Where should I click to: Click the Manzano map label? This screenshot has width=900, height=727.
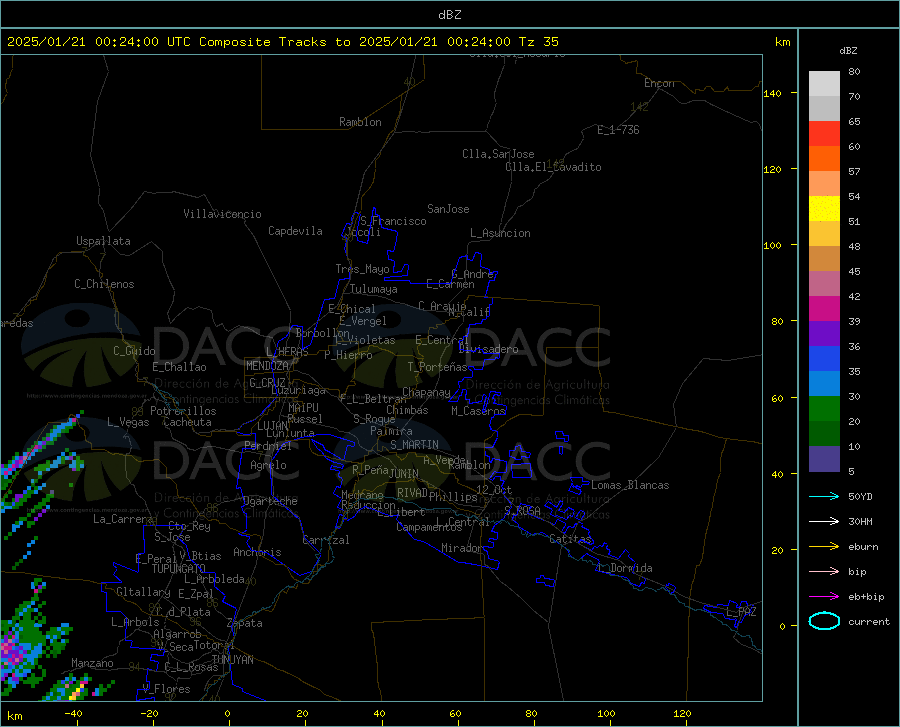click(x=92, y=663)
